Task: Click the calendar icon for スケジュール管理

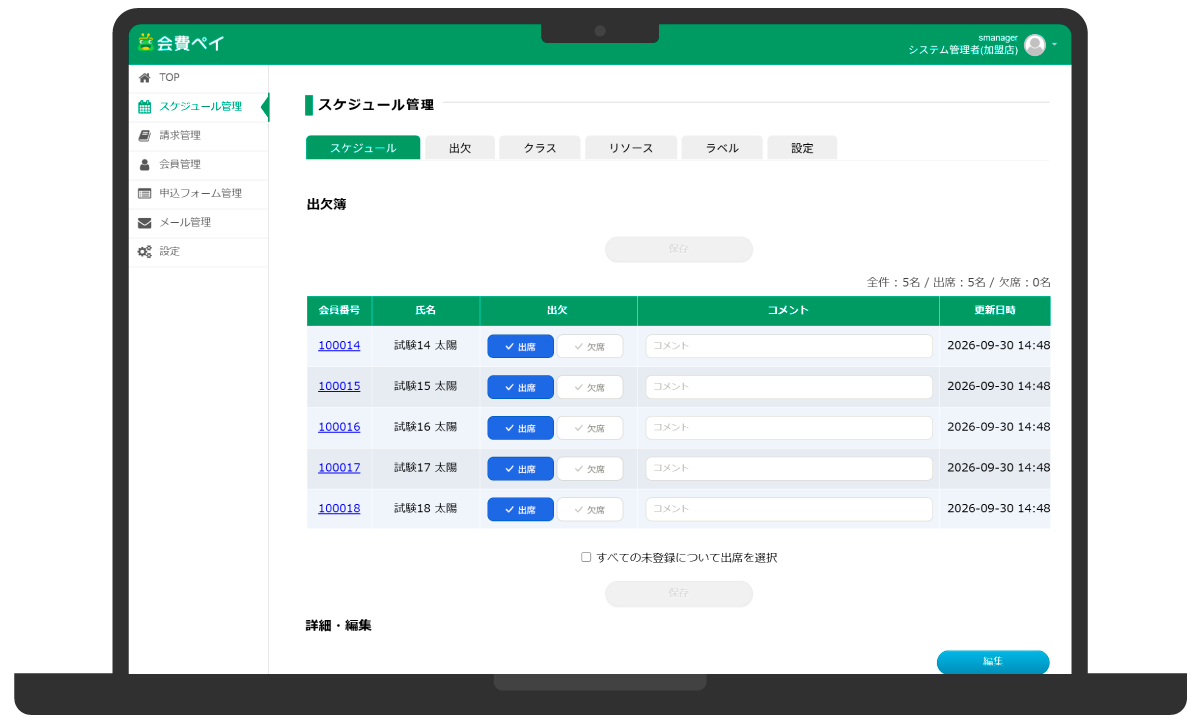Action: click(x=145, y=107)
